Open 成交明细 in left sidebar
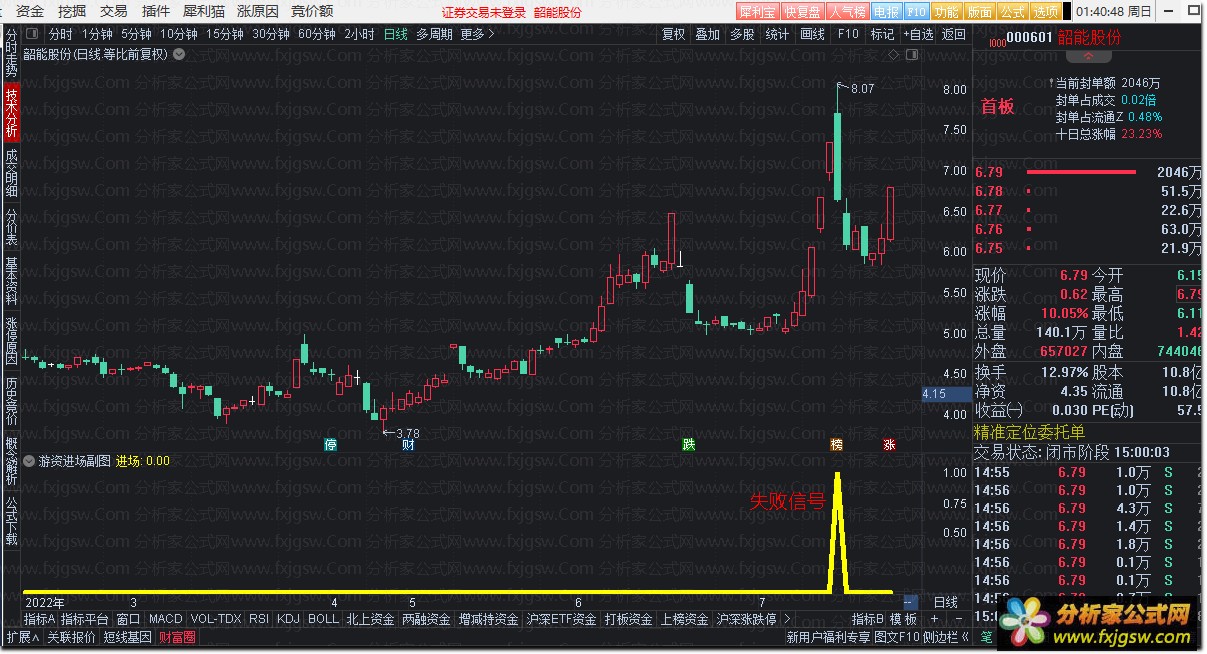 [x=11, y=172]
